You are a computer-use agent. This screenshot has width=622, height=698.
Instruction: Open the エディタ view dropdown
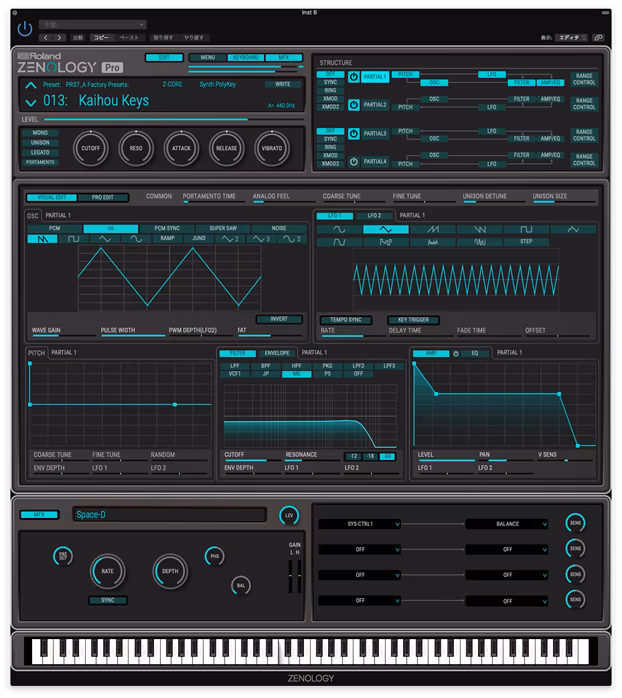573,38
